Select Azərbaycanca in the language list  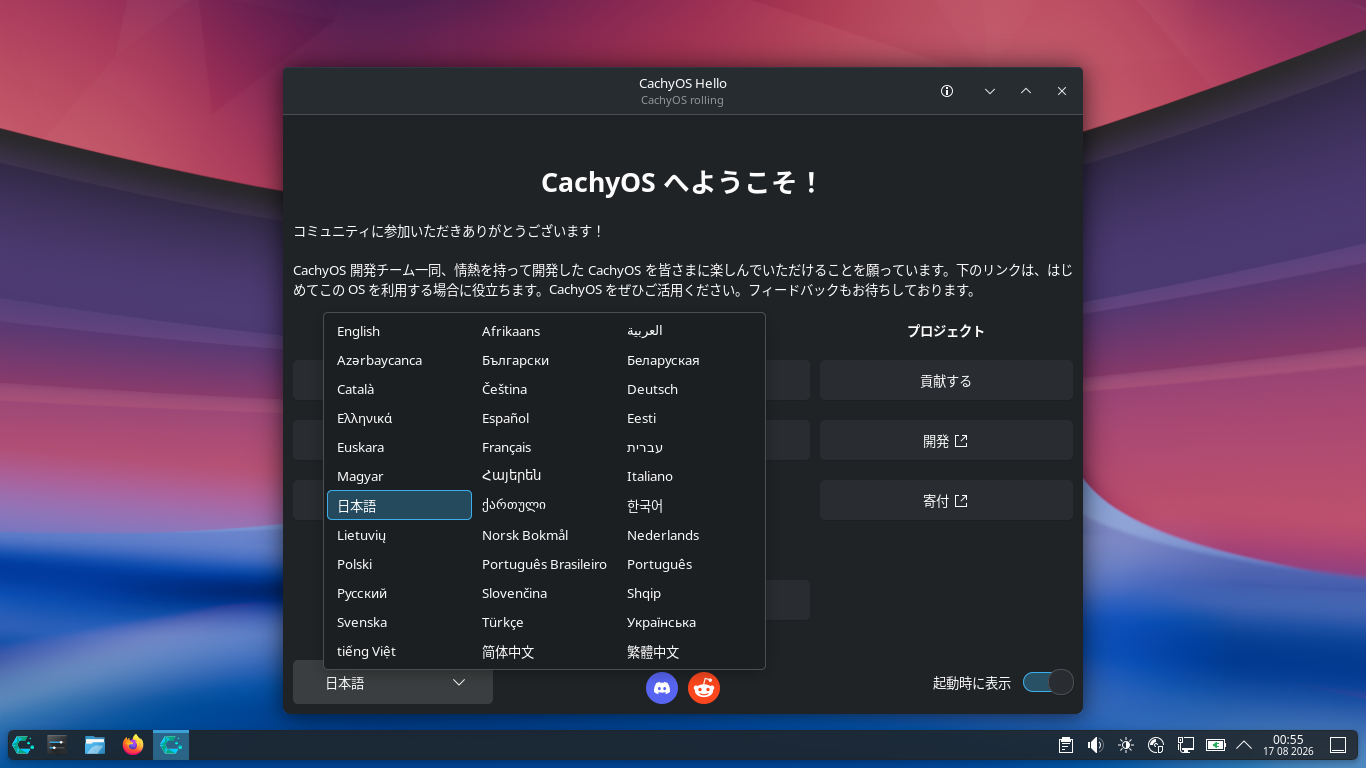coord(399,360)
